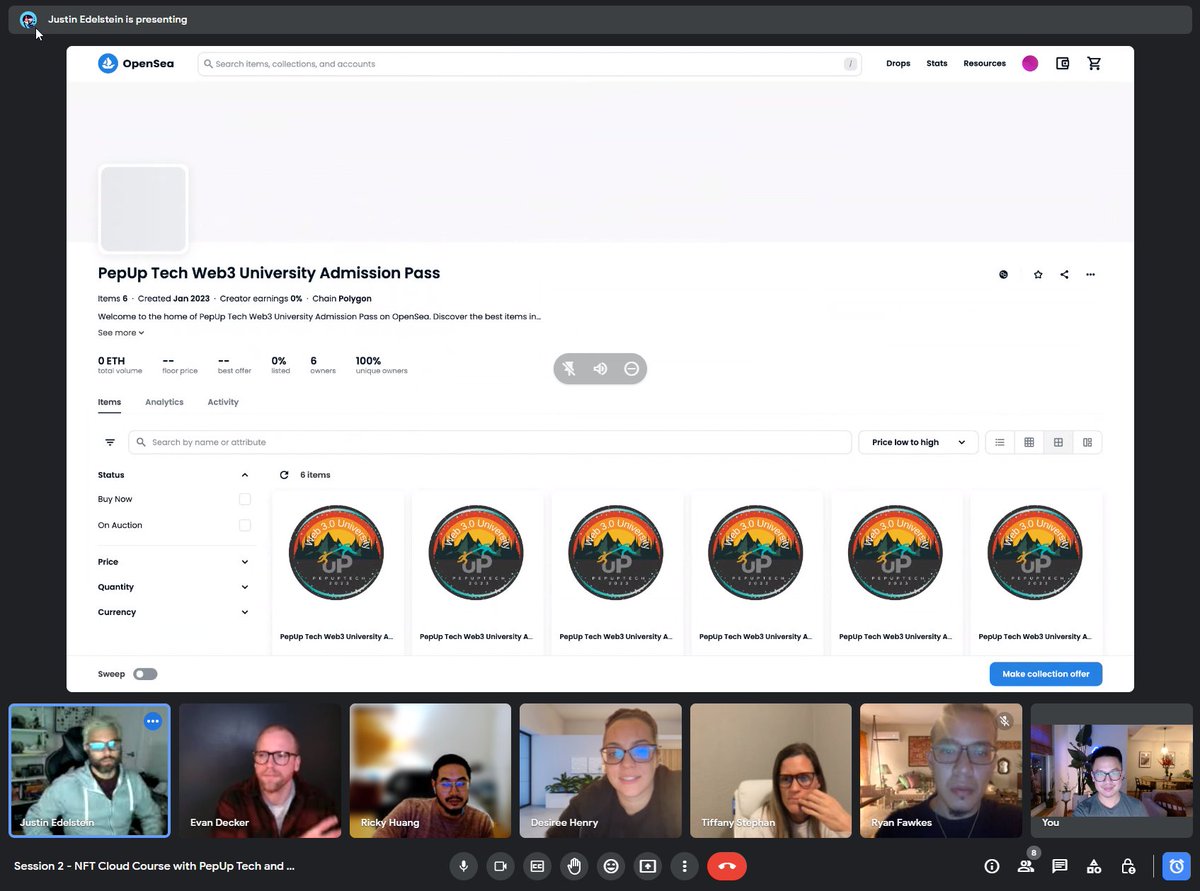Click the filter lines icon beside the search

110,442
